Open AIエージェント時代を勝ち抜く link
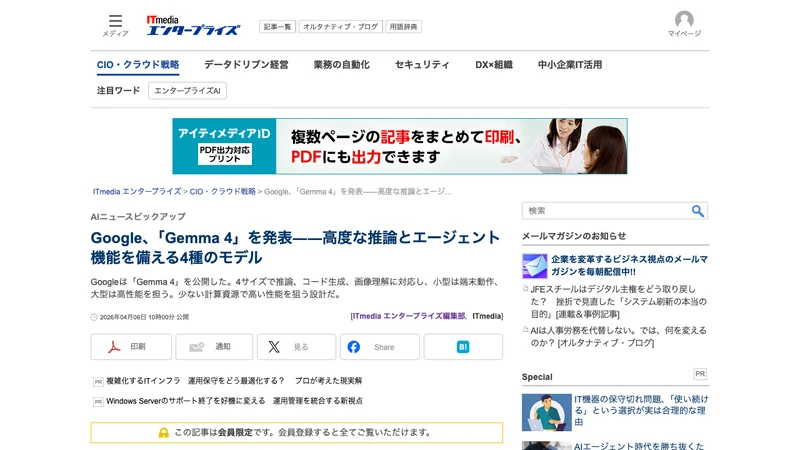 (639, 446)
